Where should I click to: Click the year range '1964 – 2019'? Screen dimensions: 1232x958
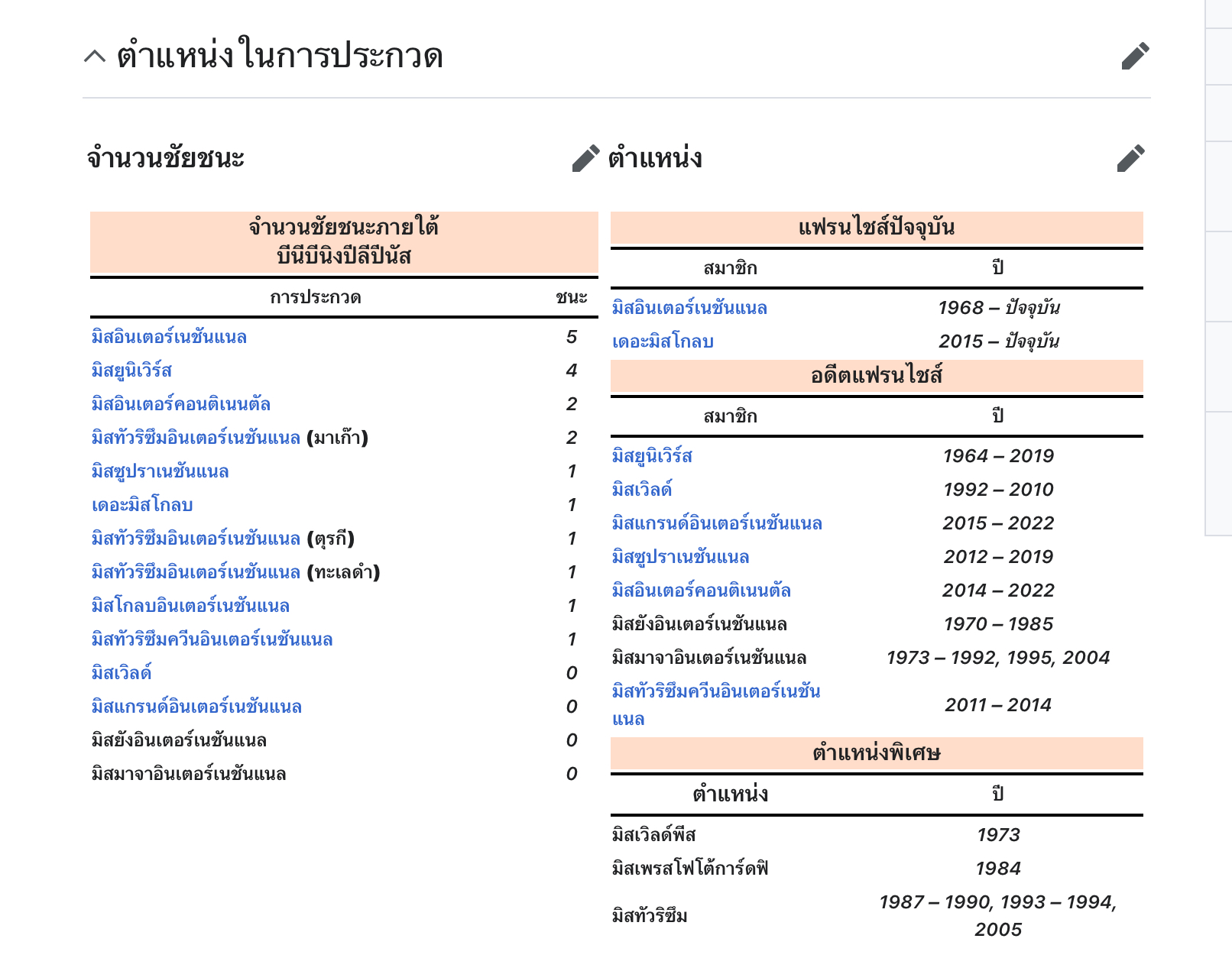click(998, 456)
